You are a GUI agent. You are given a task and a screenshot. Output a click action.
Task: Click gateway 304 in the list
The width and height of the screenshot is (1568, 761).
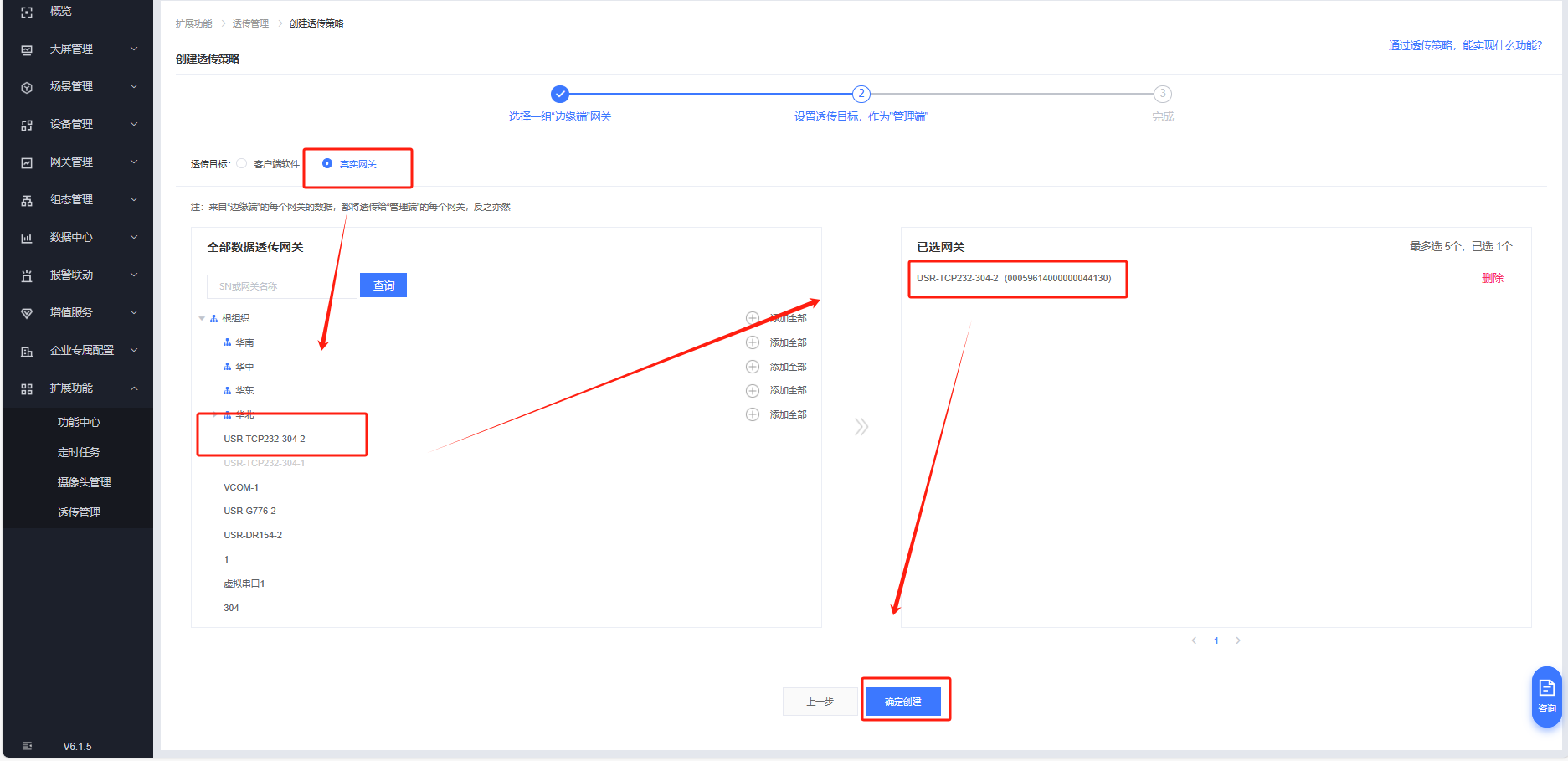[x=231, y=608]
